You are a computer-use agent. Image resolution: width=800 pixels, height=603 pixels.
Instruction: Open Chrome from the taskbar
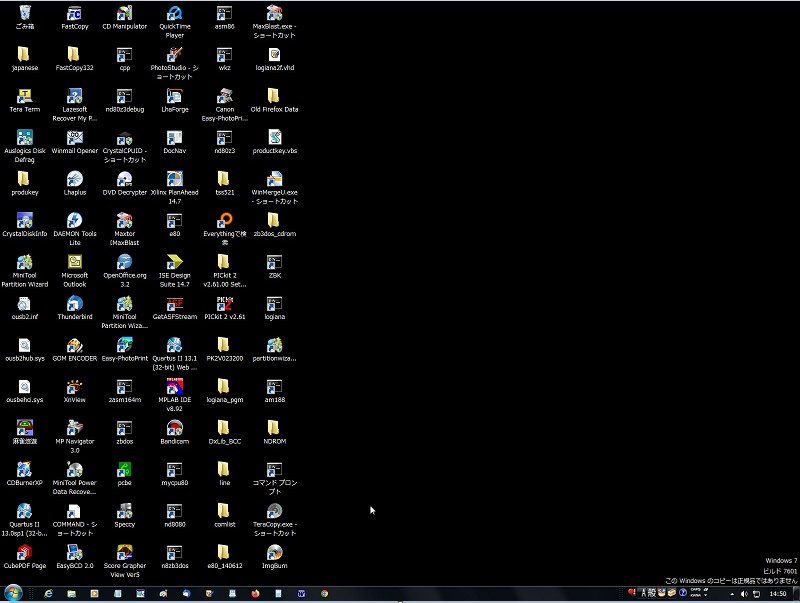click(325, 593)
